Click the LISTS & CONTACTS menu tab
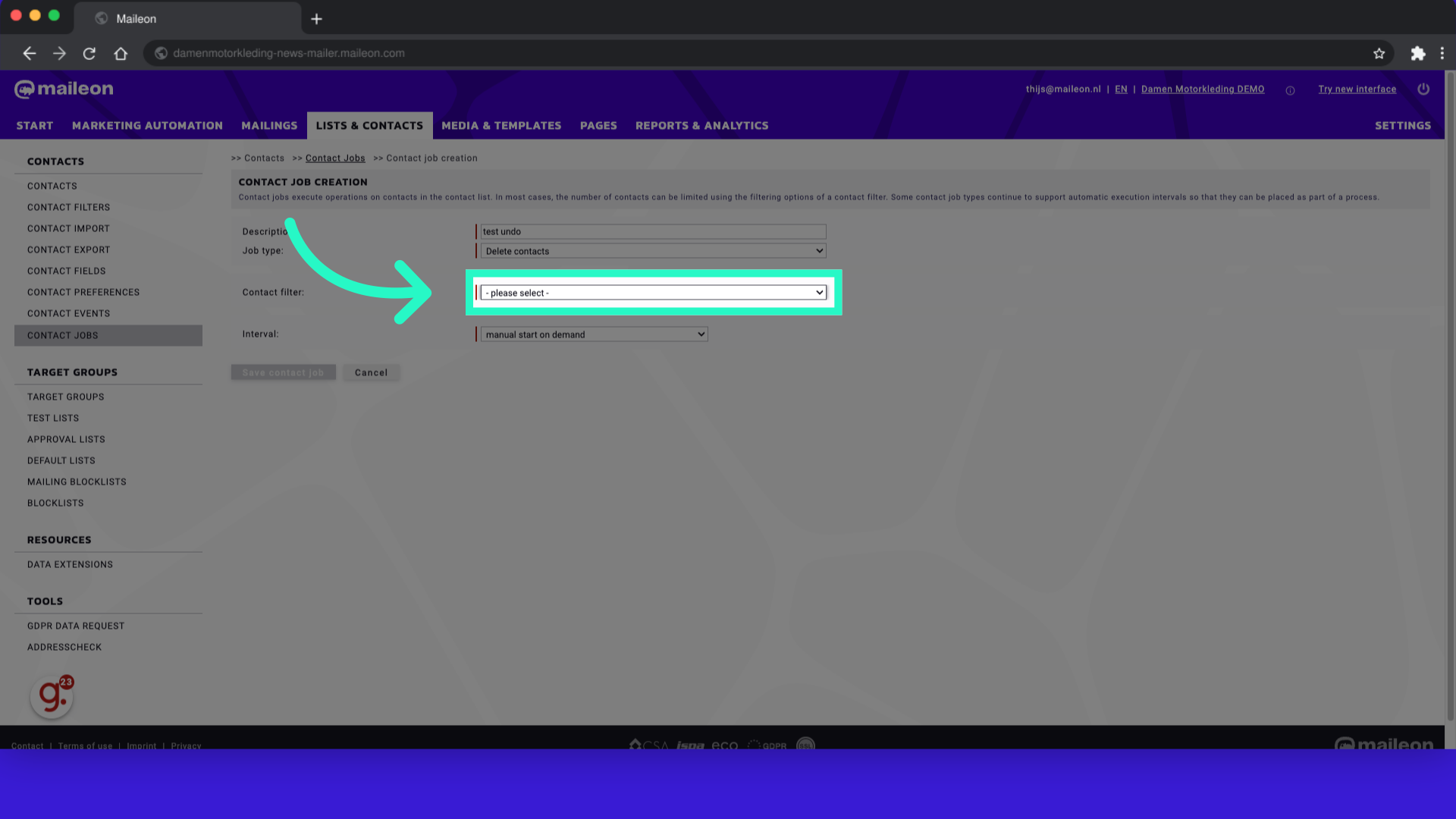 [x=369, y=125]
